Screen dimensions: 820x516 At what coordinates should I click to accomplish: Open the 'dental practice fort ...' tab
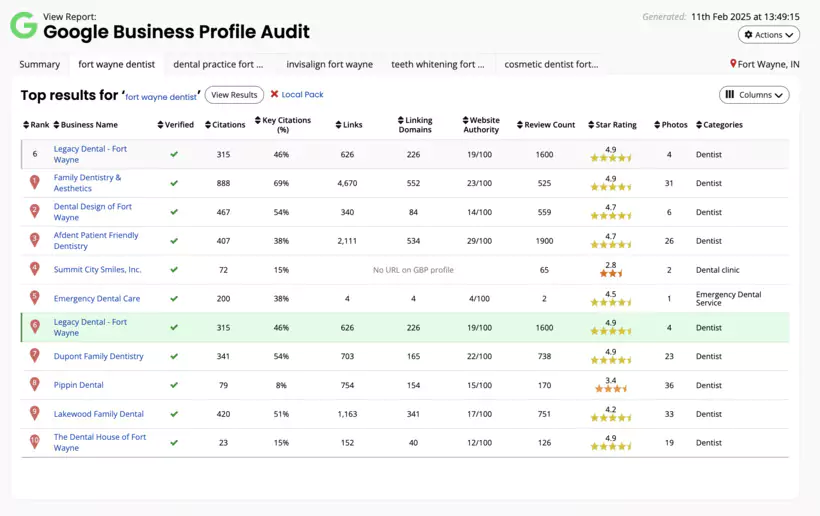pyautogui.click(x=218, y=64)
